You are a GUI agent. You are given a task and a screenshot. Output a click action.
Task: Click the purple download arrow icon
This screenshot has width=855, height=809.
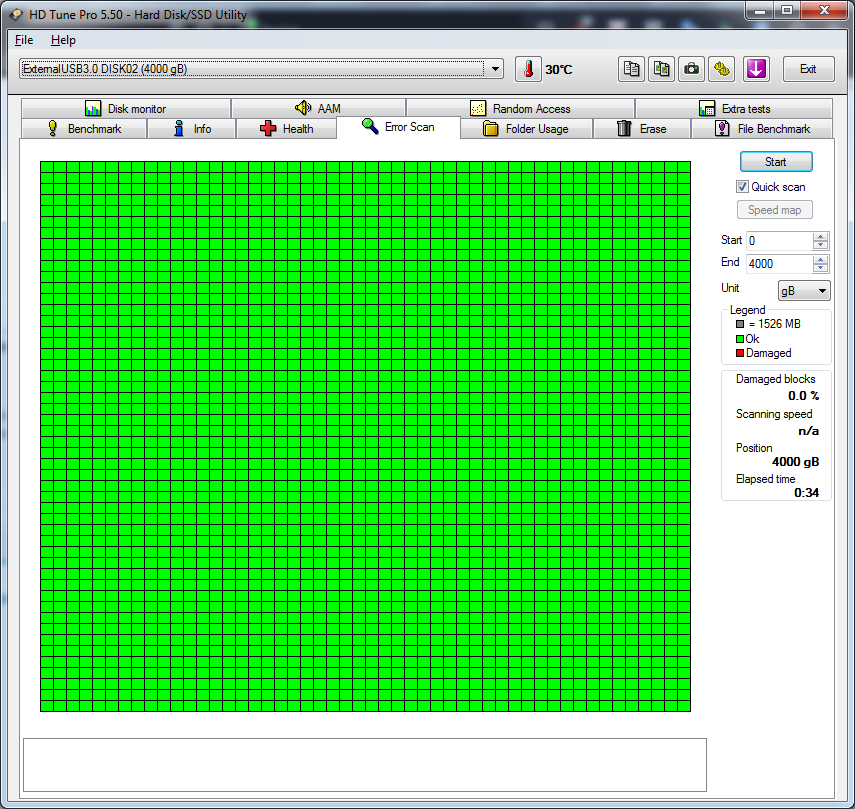point(756,69)
